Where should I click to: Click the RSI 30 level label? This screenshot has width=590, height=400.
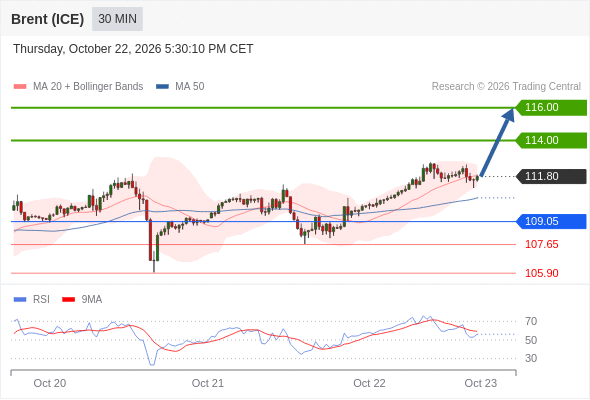click(x=531, y=358)
